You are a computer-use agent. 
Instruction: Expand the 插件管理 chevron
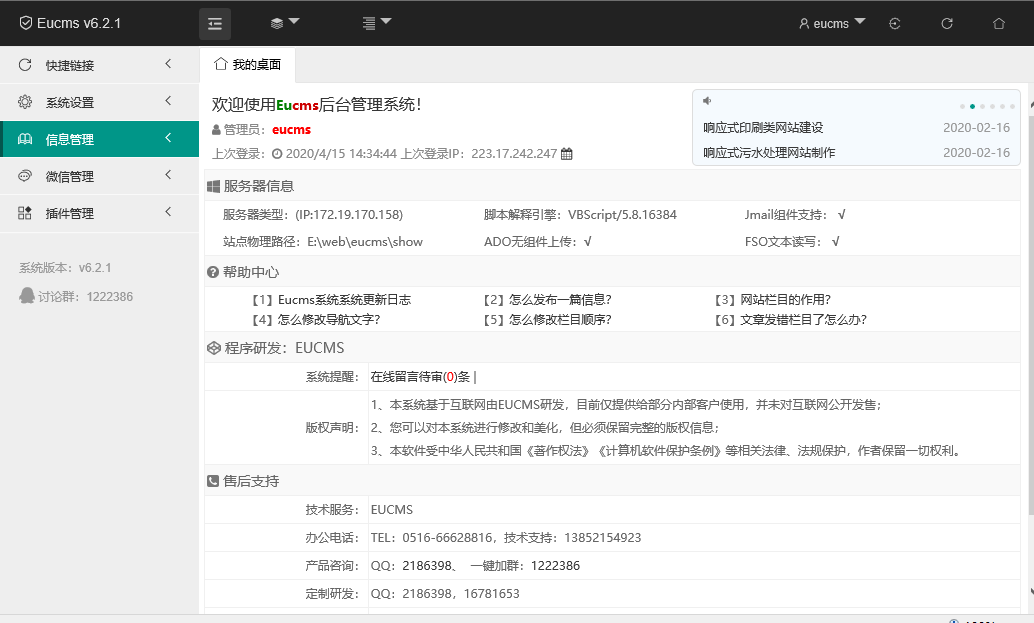[x=168, y=212]
